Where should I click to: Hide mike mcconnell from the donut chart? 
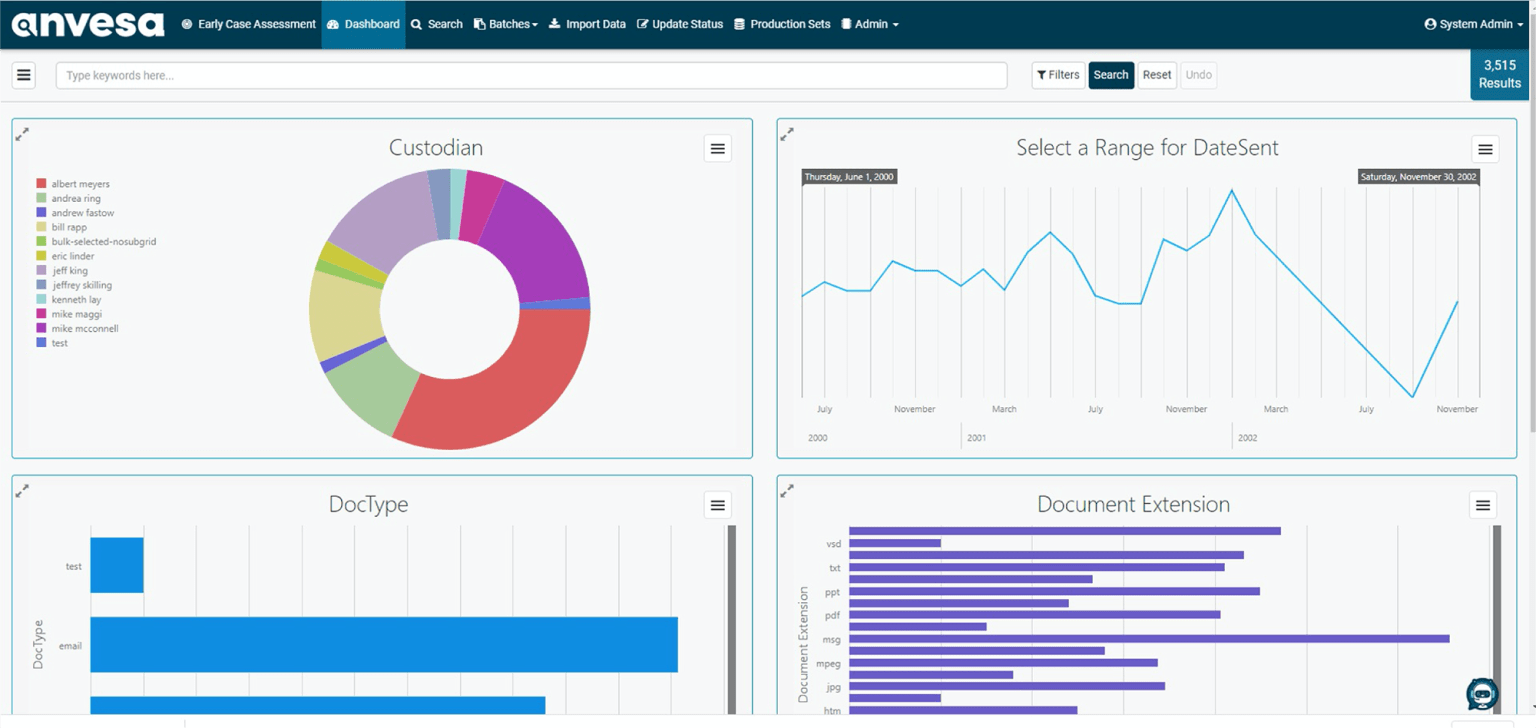(84, 329)
